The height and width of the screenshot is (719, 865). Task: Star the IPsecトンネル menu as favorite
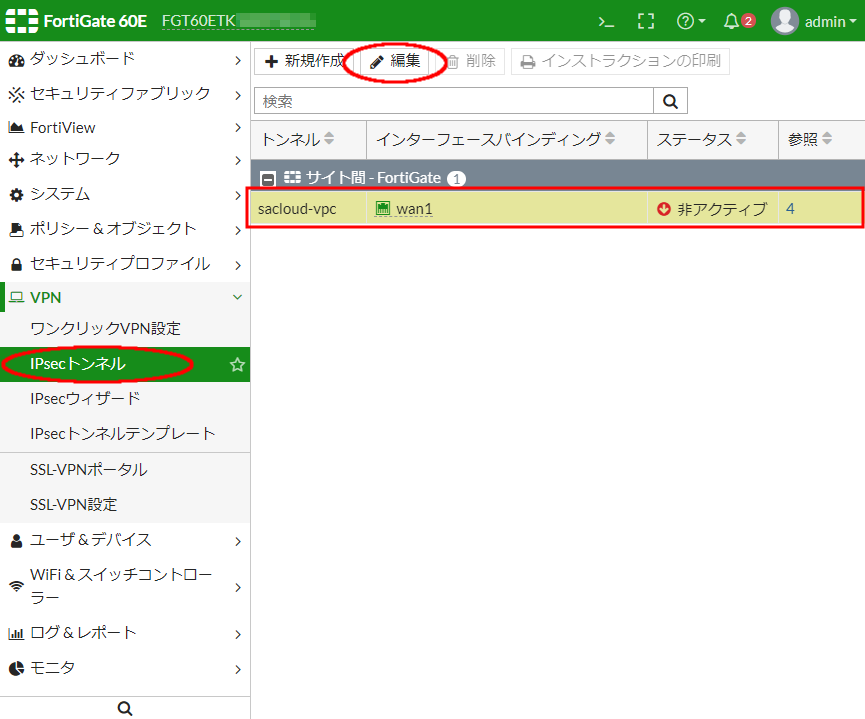click(x=237, y=365)
